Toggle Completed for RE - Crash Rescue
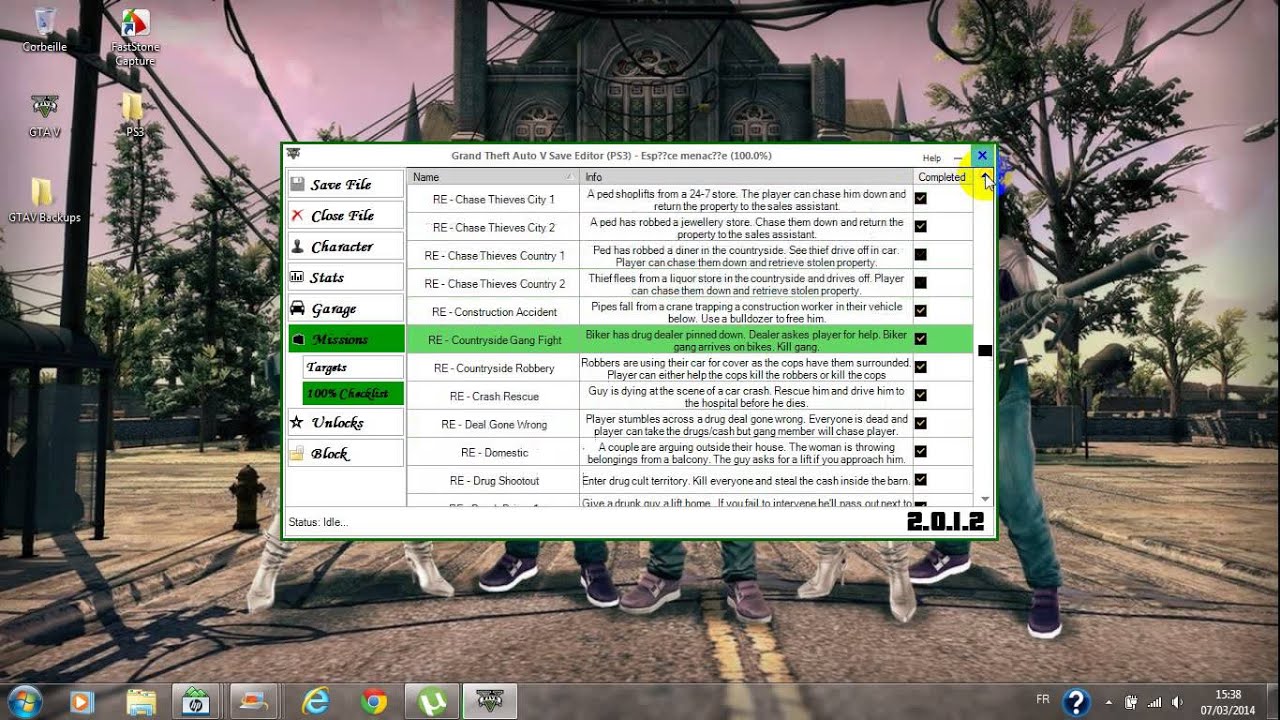This screenshot has width=1280, height=720. point(920,395)
